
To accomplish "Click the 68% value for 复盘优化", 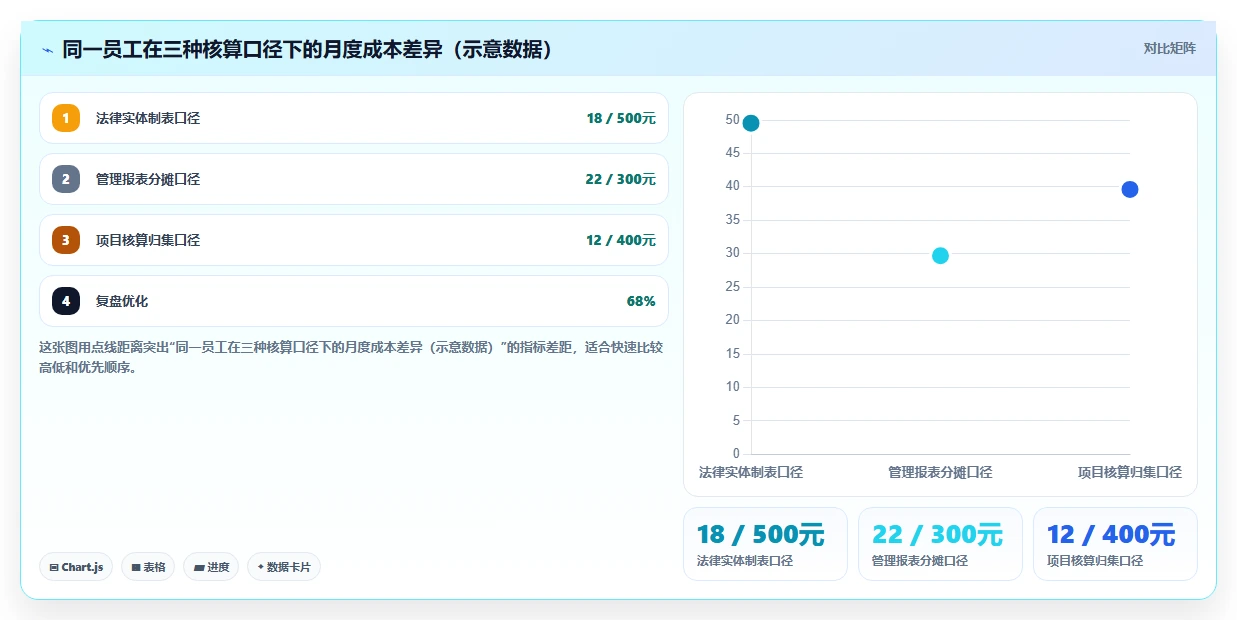I will [x=641, y=301].
